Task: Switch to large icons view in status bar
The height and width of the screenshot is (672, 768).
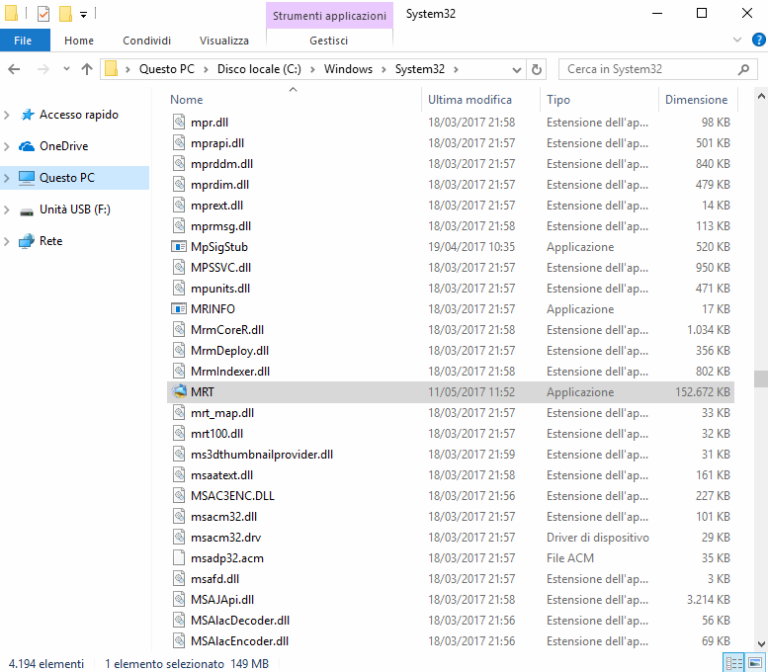Action: click(755, 663)
